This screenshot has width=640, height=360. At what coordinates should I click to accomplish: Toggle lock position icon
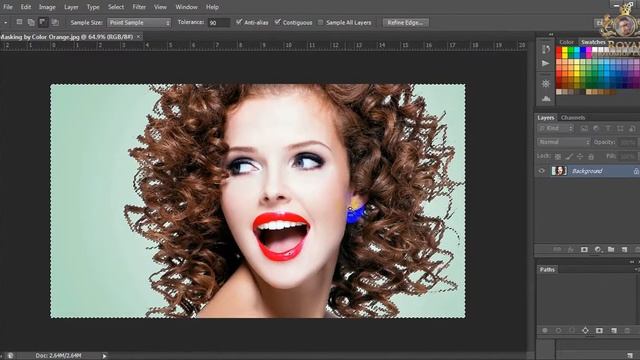click(580, 156)
